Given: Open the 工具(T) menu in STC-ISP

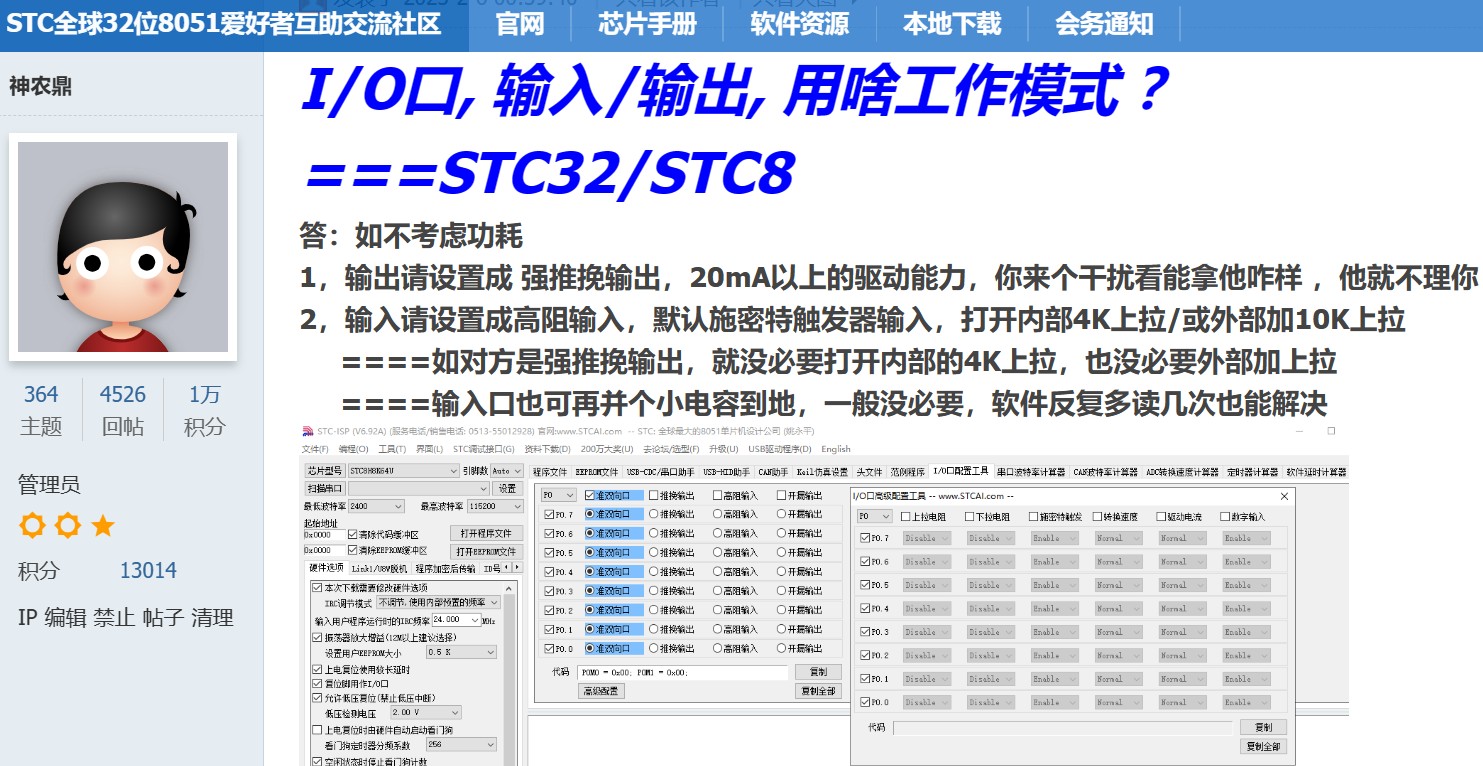Looking at the screenshot, I should 392,449.
